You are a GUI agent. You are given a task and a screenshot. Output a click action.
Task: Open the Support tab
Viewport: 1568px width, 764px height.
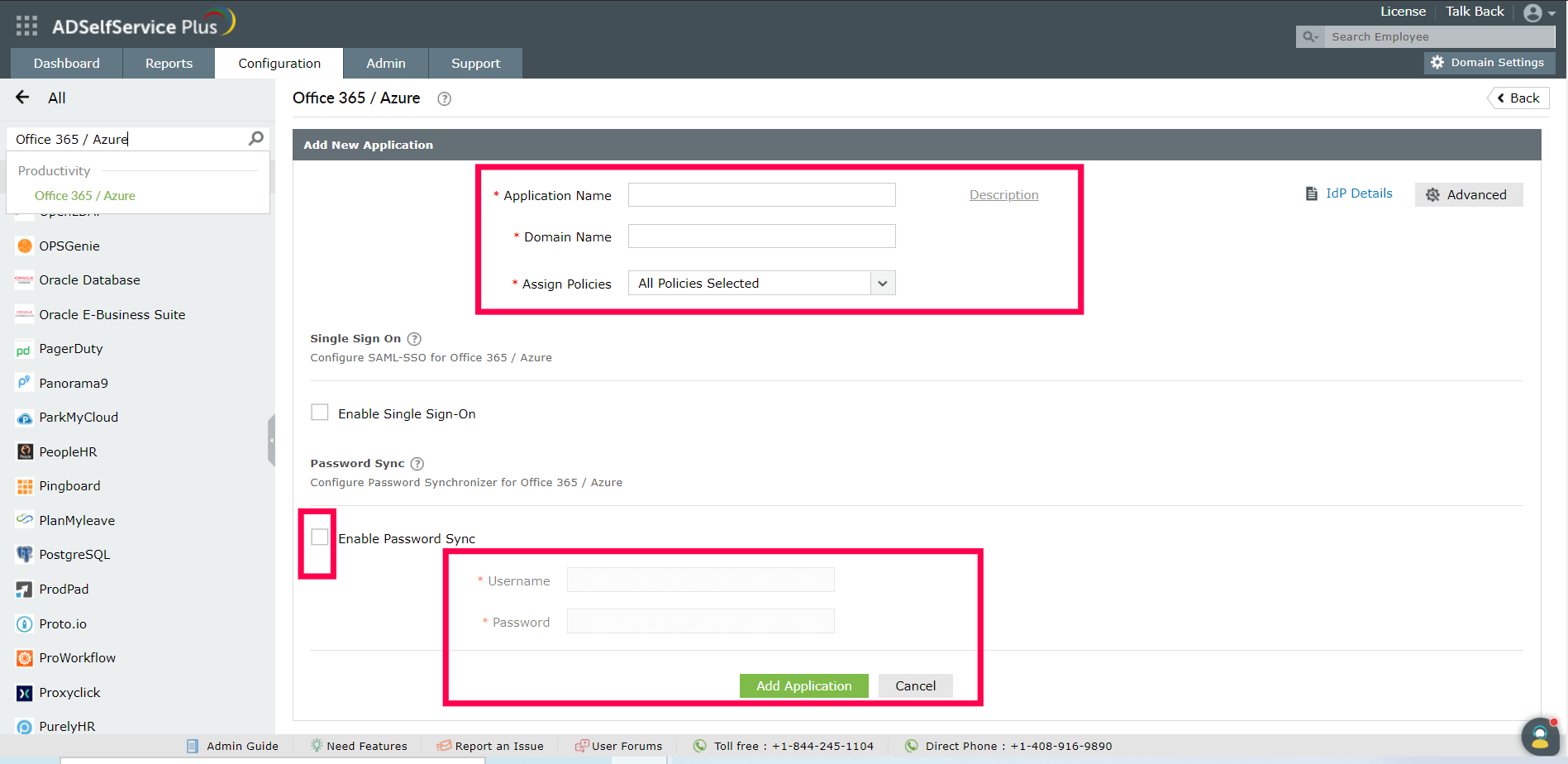pos(475,63)
